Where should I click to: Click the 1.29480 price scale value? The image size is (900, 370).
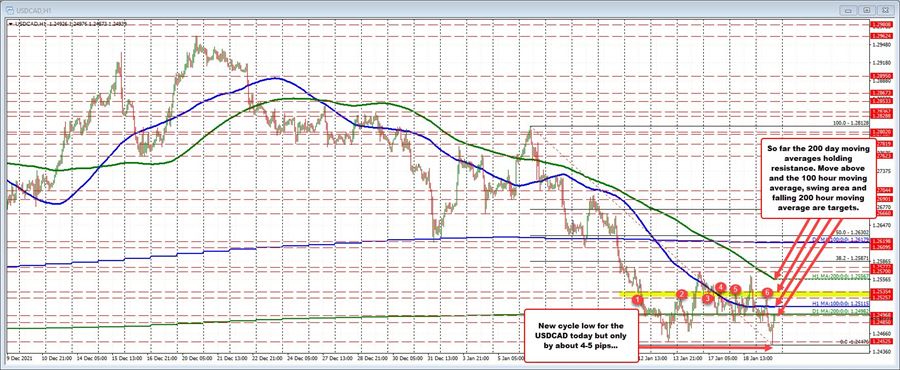(883, 45)
